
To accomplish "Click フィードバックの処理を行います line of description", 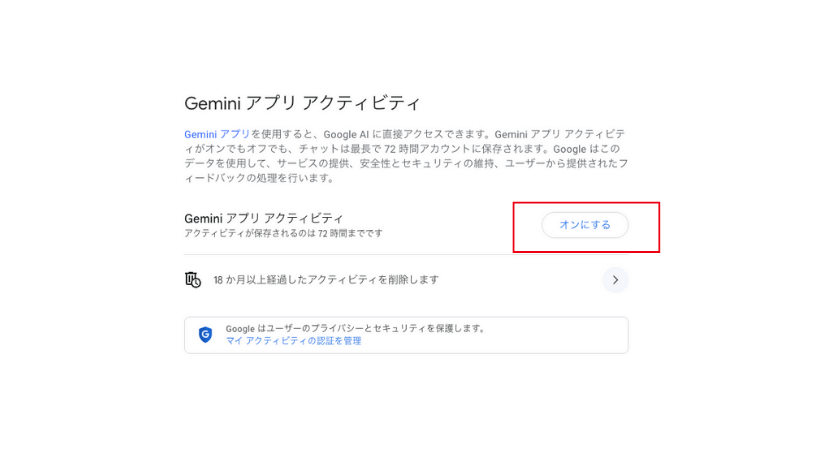I will coord(259,178).
